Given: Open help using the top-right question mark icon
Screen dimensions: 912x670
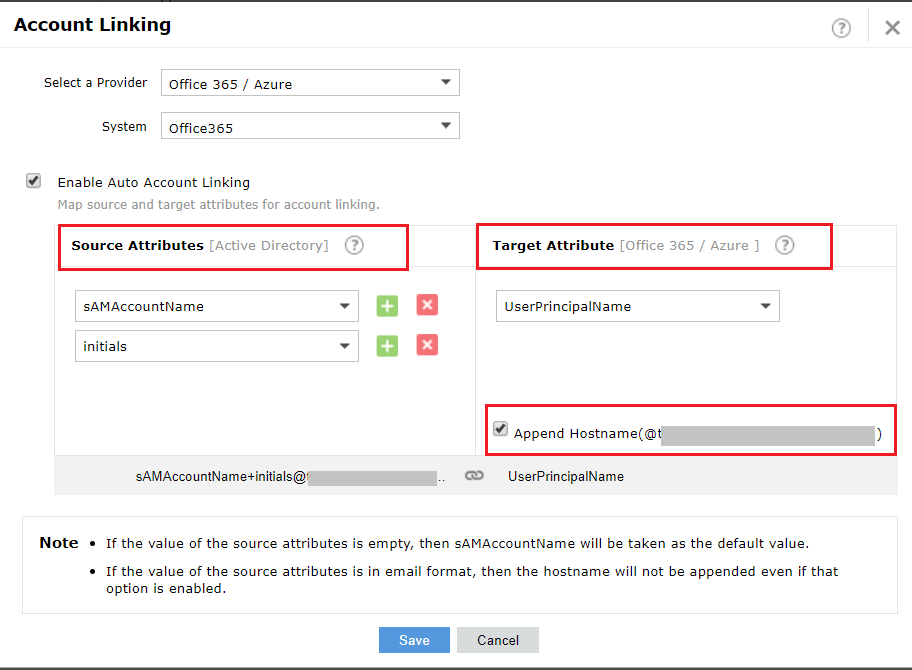Looking at the screenshot, I should click(x=841, y=27).
